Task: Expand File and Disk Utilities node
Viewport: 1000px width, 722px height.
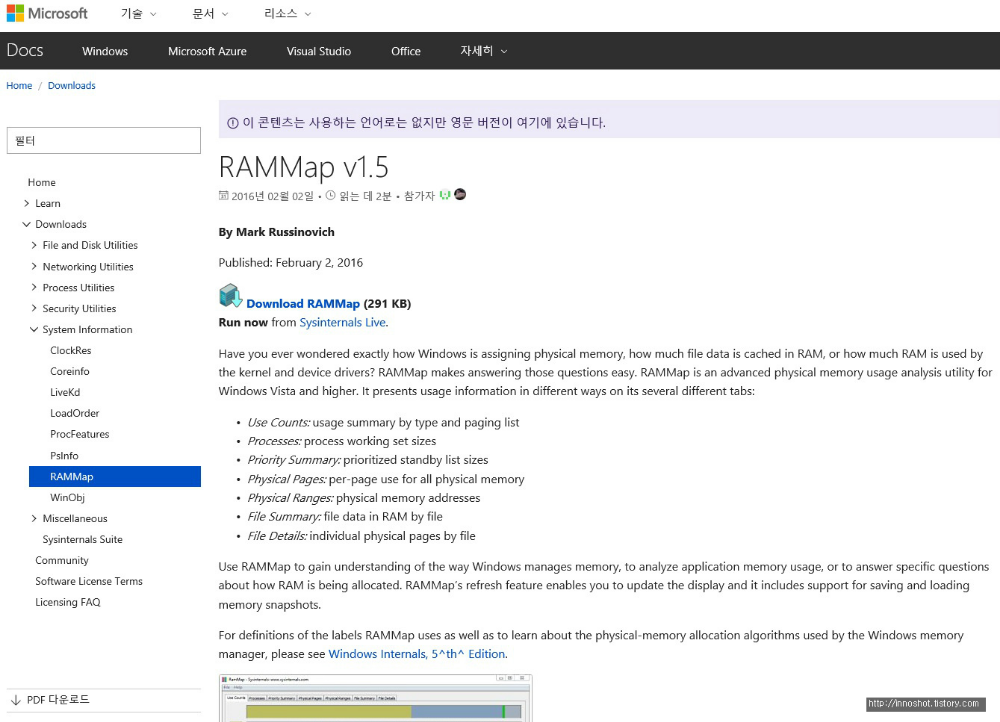Action: pyautogui.click(x=34, y=245)
